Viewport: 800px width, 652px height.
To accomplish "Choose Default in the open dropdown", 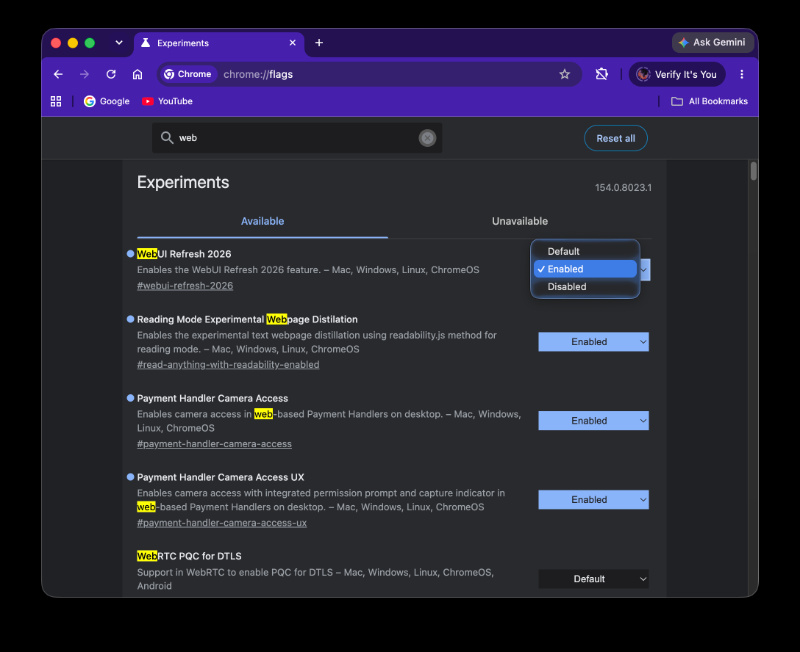I will pos(585,252).
